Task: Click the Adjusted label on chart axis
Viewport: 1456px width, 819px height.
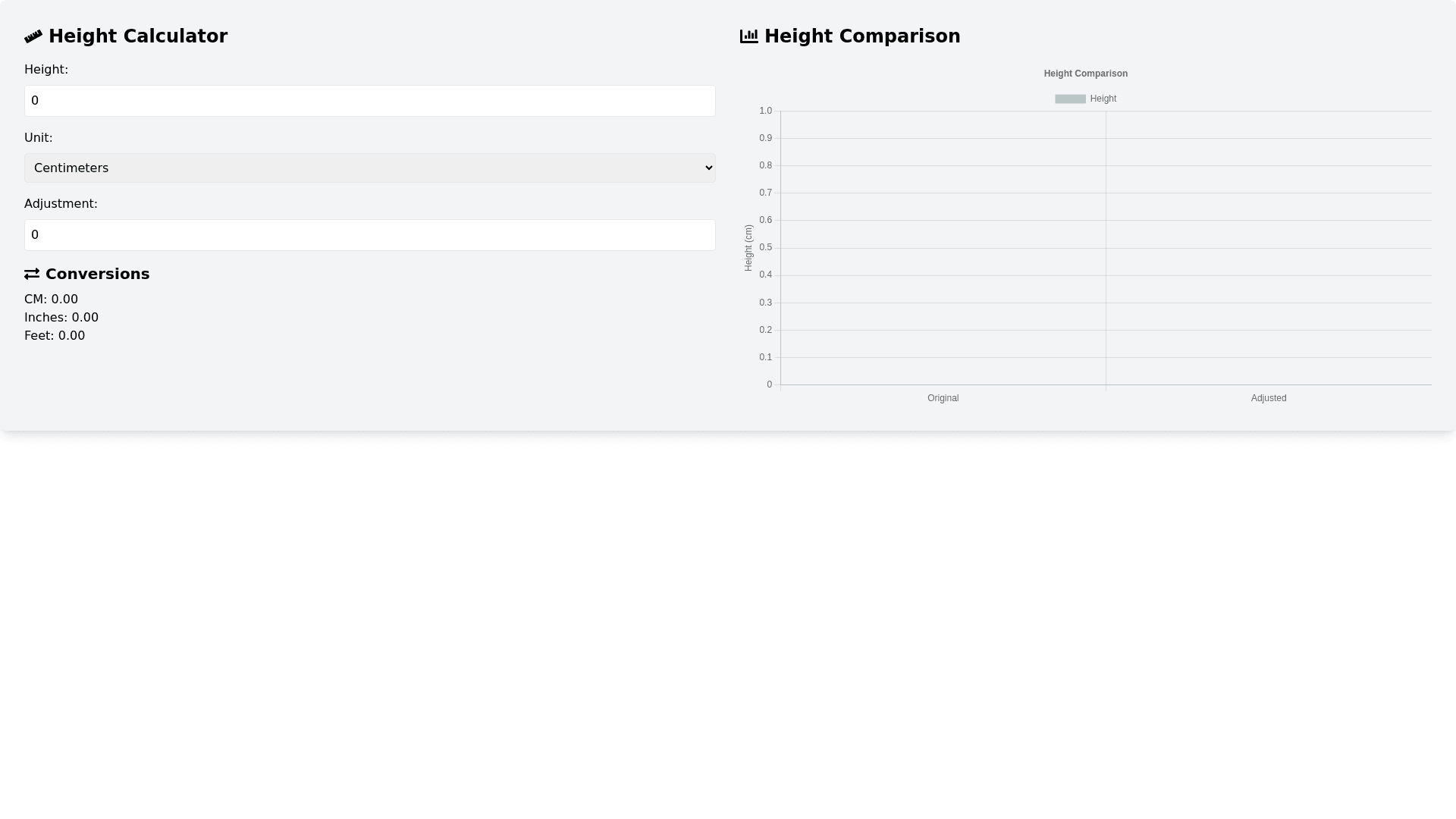Action: point(1268,398)
